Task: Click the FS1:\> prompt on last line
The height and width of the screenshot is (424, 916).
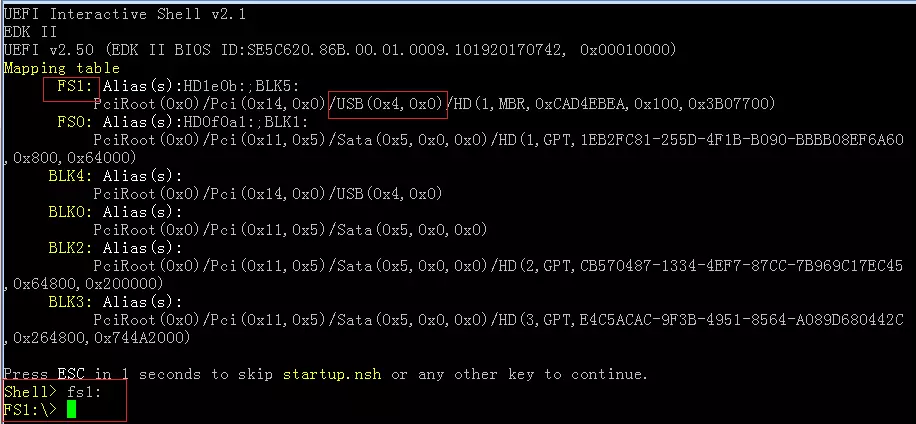Action: [27, 410]
